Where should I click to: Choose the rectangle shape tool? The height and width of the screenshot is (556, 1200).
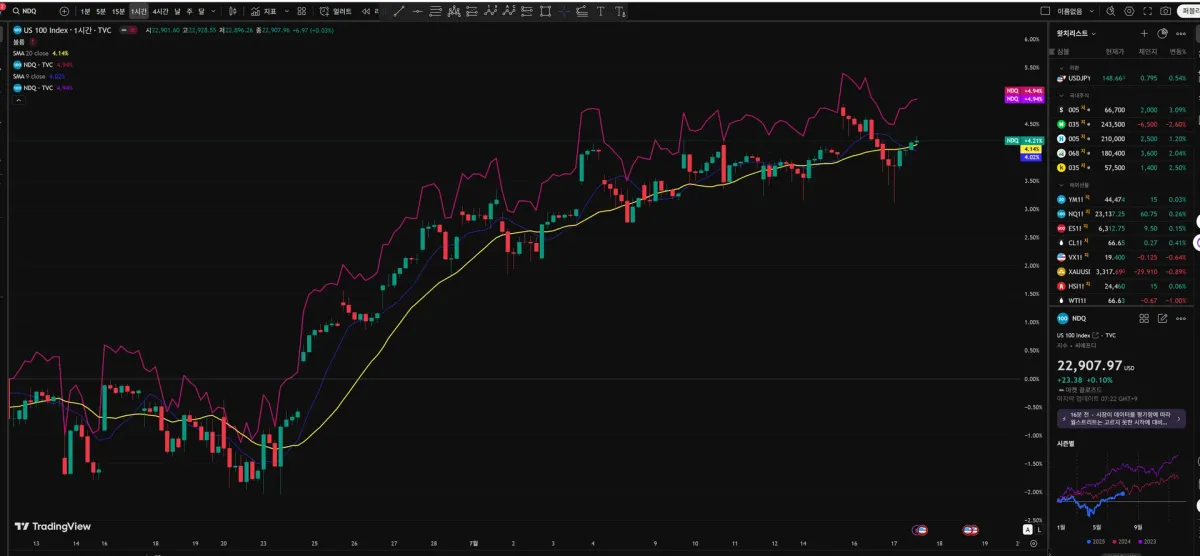click(x=545, y=11)
